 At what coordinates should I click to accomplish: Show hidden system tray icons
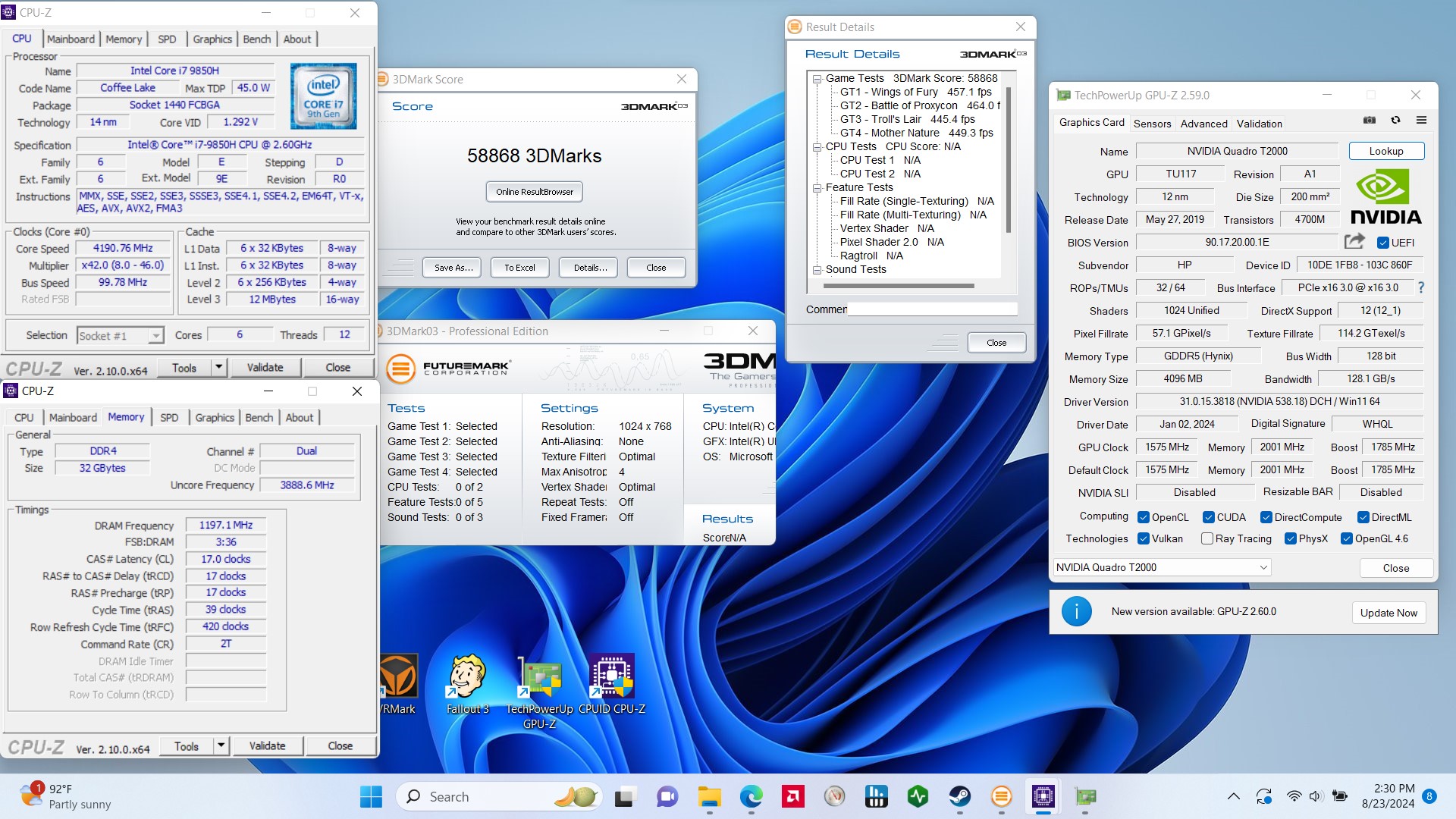point(1234,796)
